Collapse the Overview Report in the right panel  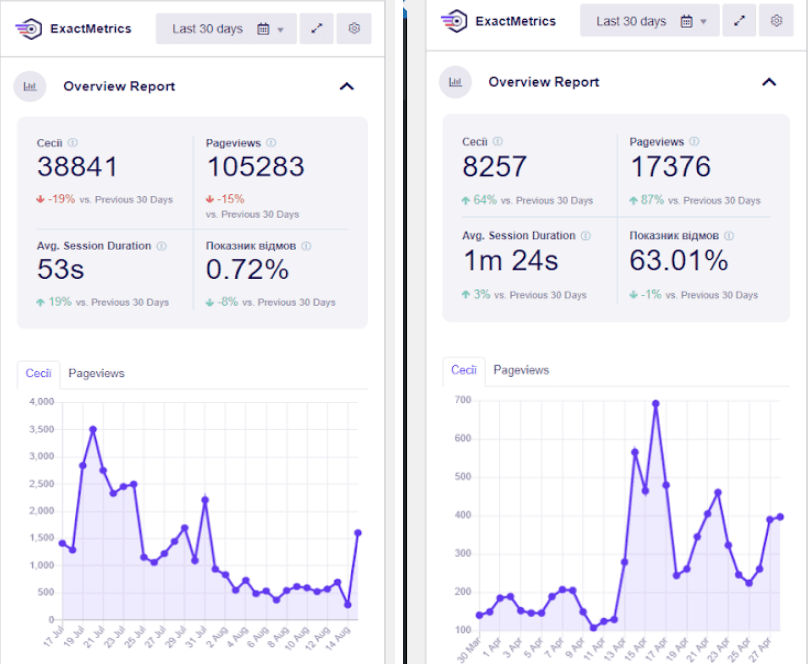(x=769, y=82)
